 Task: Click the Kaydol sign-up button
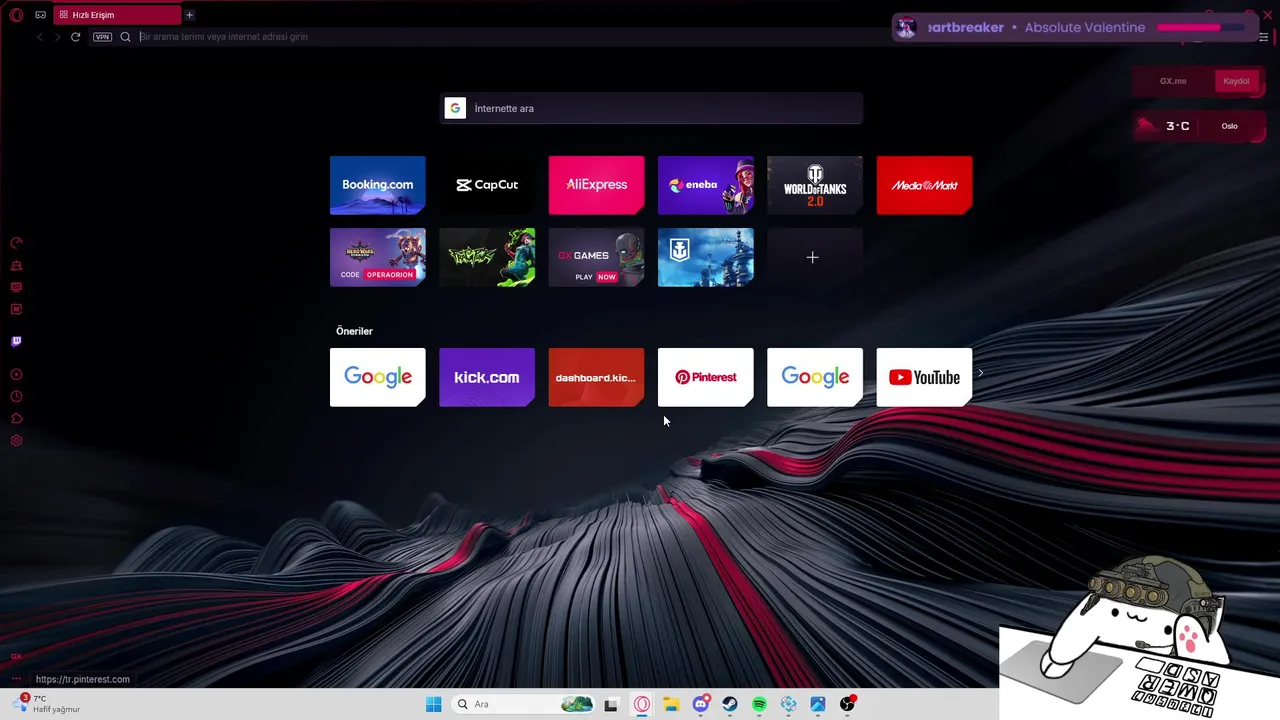(1236, 81)
